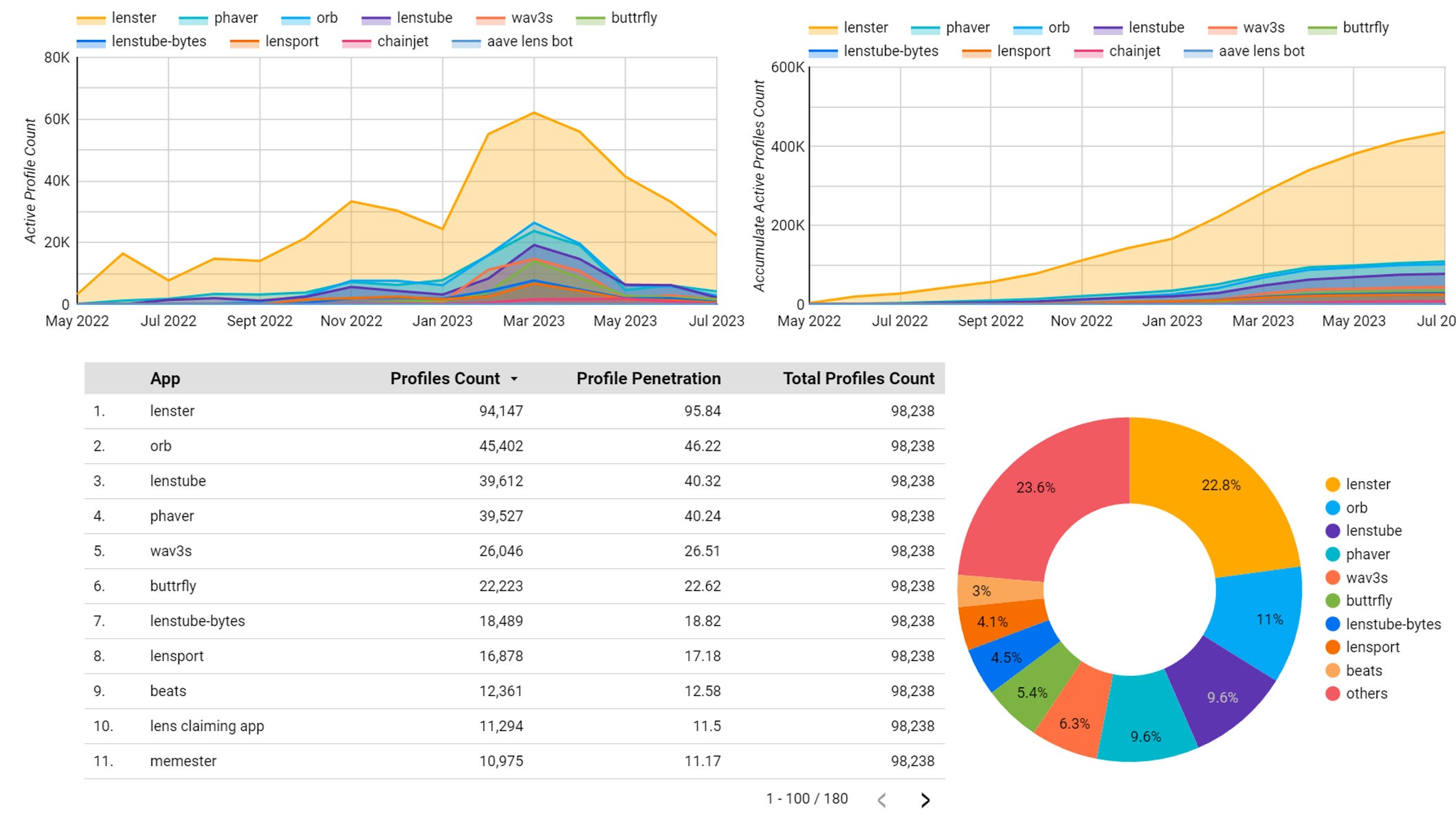Click orb legend dot beside donut chart
1456x819 pixels.
tap(1332, 508)
